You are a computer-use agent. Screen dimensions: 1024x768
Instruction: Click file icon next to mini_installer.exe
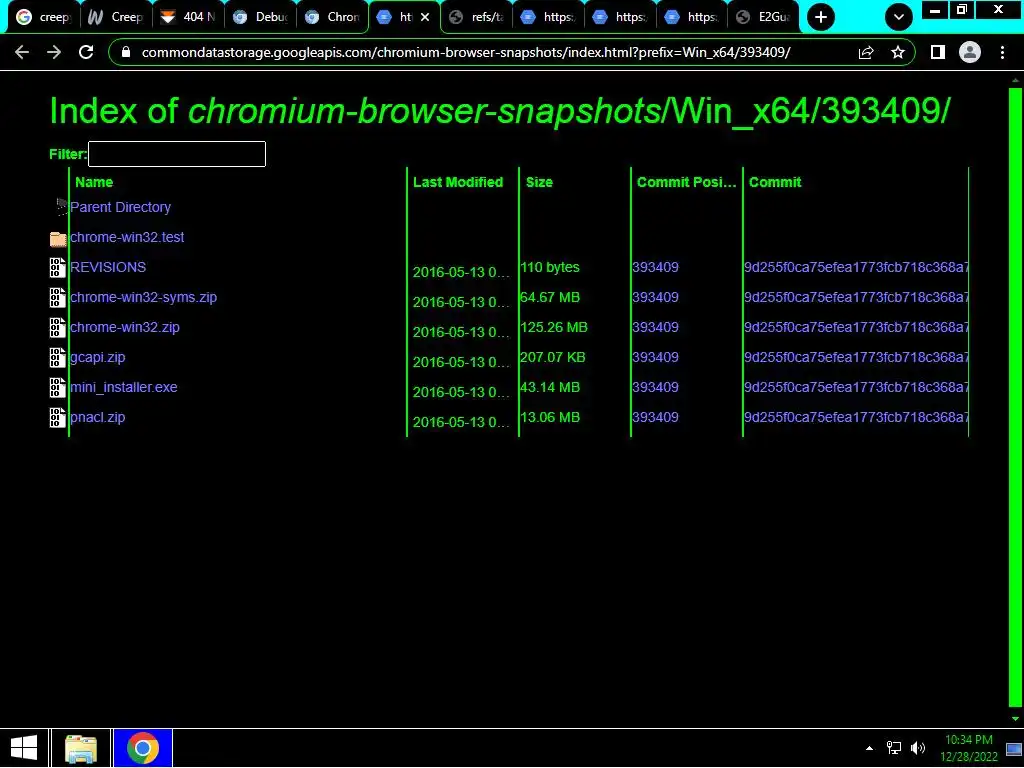pyautogui.click(x=57, y=388)
